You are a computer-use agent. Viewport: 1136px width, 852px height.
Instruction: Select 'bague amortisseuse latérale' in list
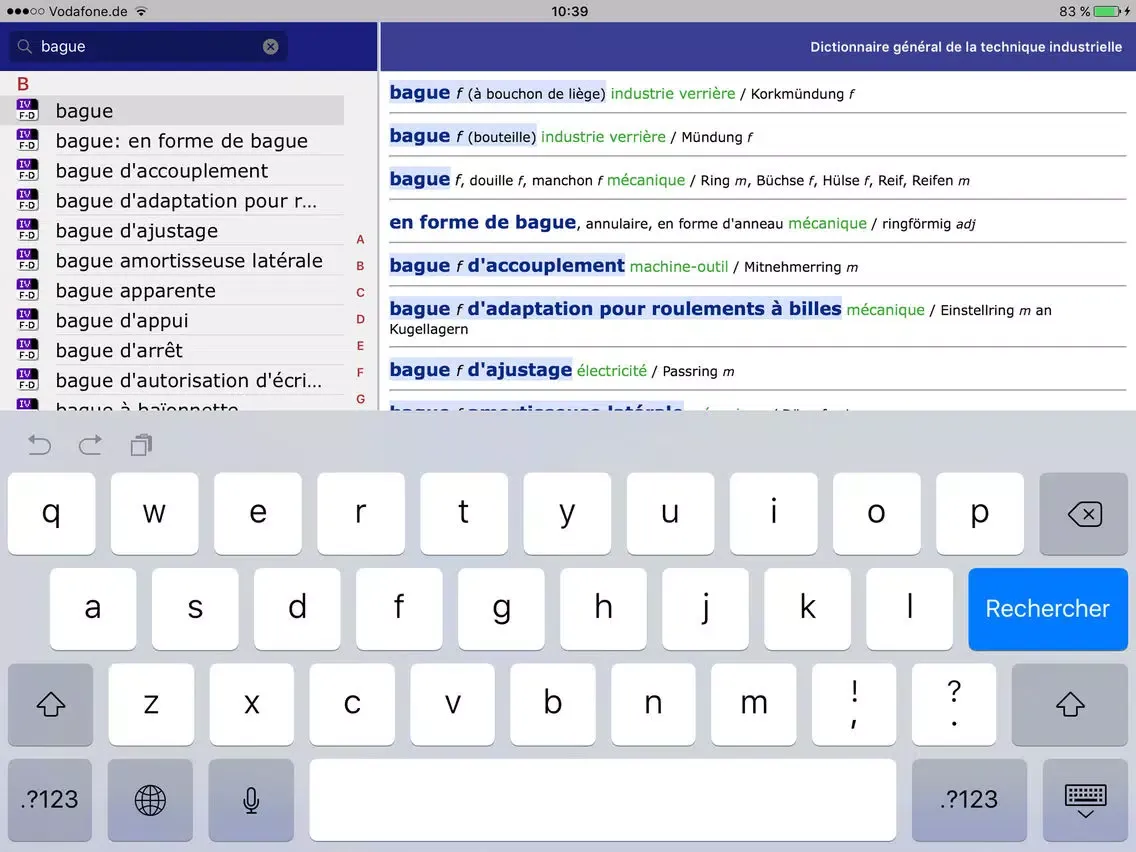tap(172, 260)
